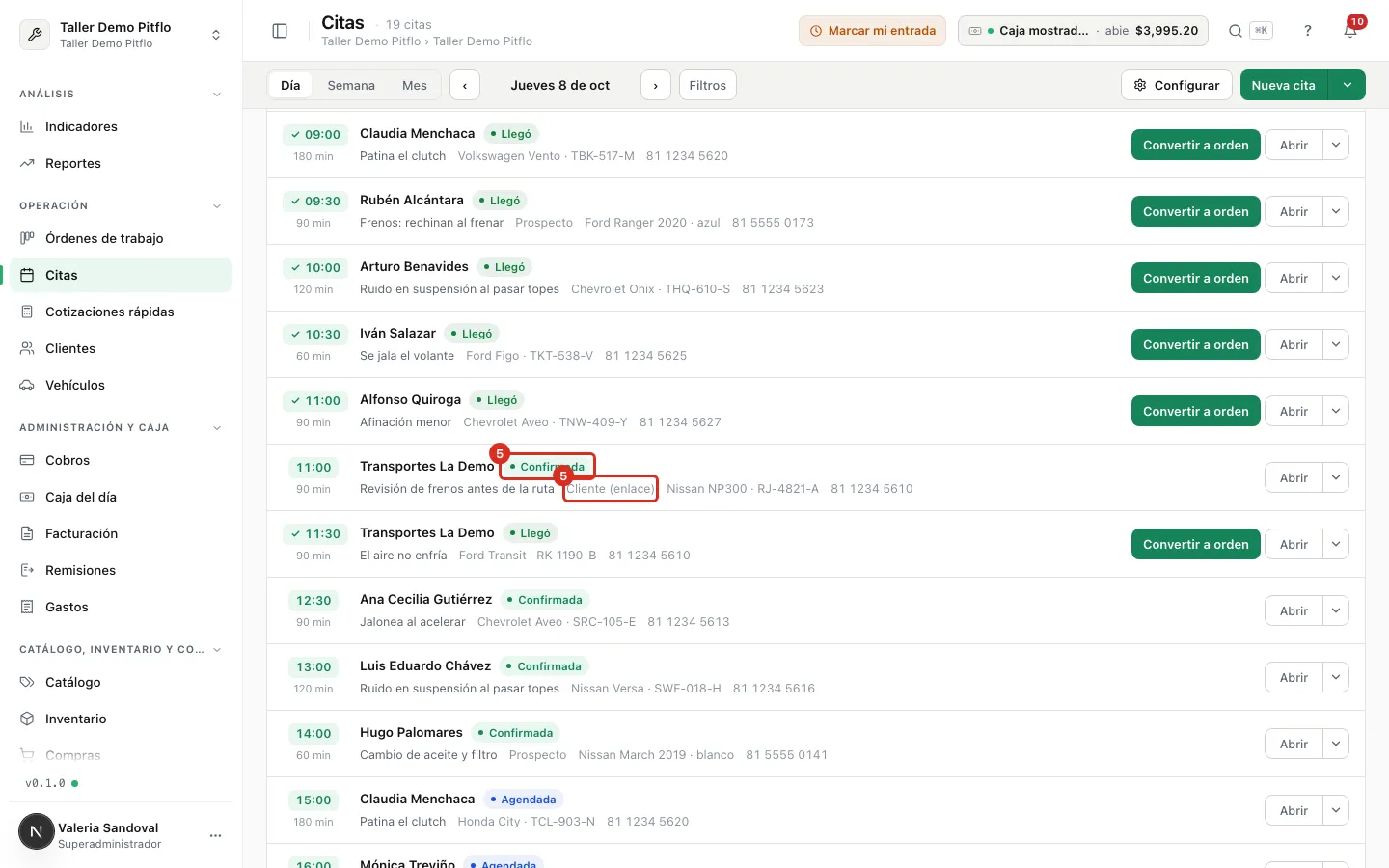Viewport: 1389px width, 868px height.
Task: Click the Marcar mi entrada button
Action: point(872,31)
